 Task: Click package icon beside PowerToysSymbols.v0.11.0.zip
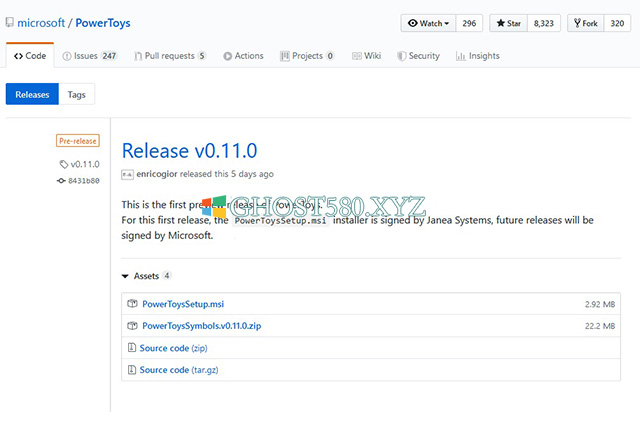[132, 326]
